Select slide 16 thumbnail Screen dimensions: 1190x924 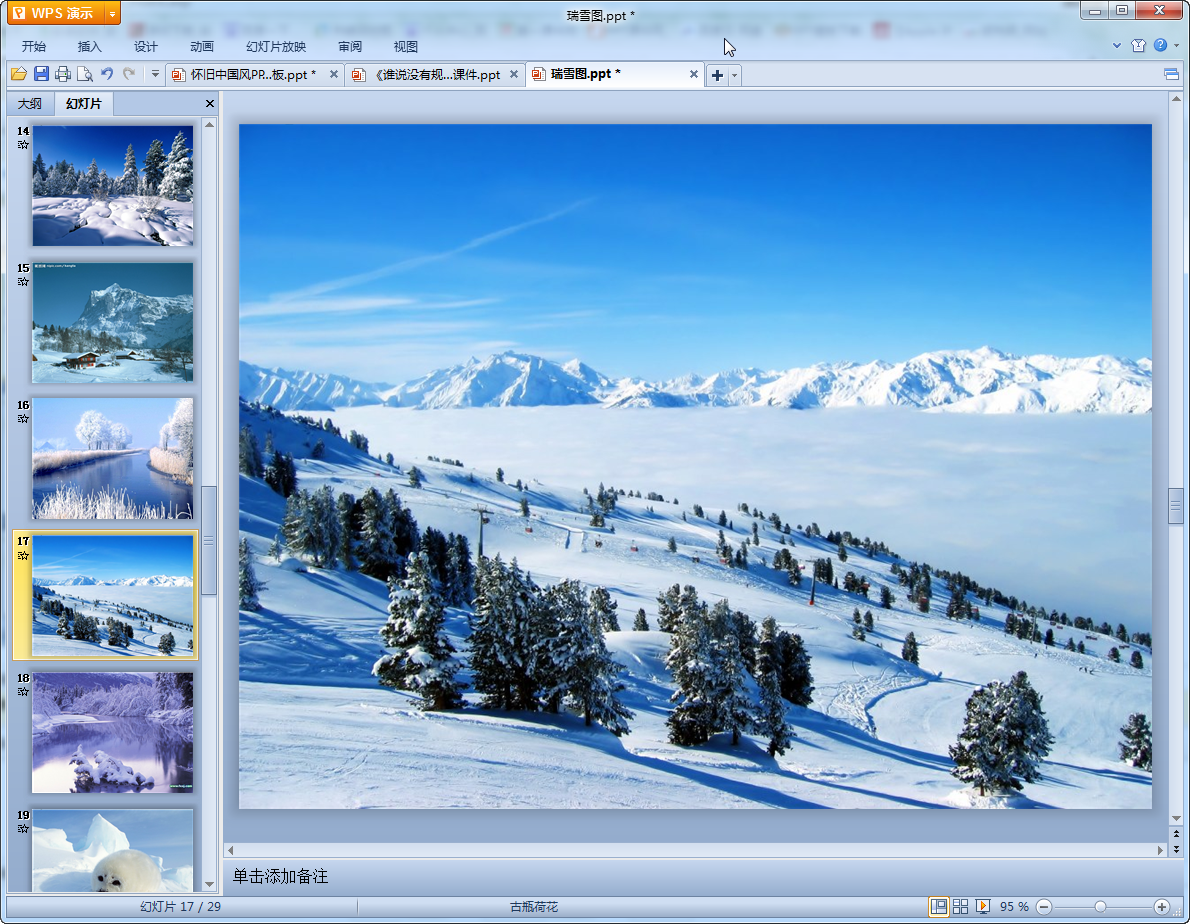[112, 459]
